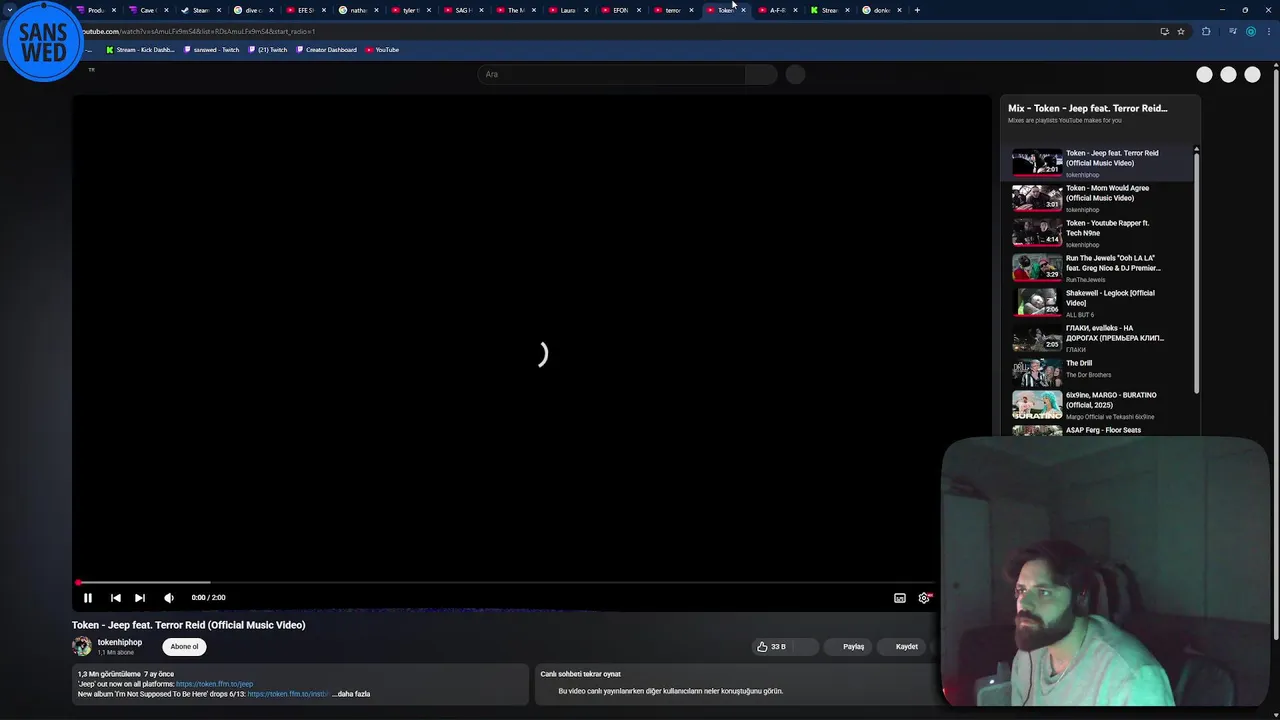1280x720 pixels.
Task: Switch to the tyler browser tab
Action: pos(410,10)
